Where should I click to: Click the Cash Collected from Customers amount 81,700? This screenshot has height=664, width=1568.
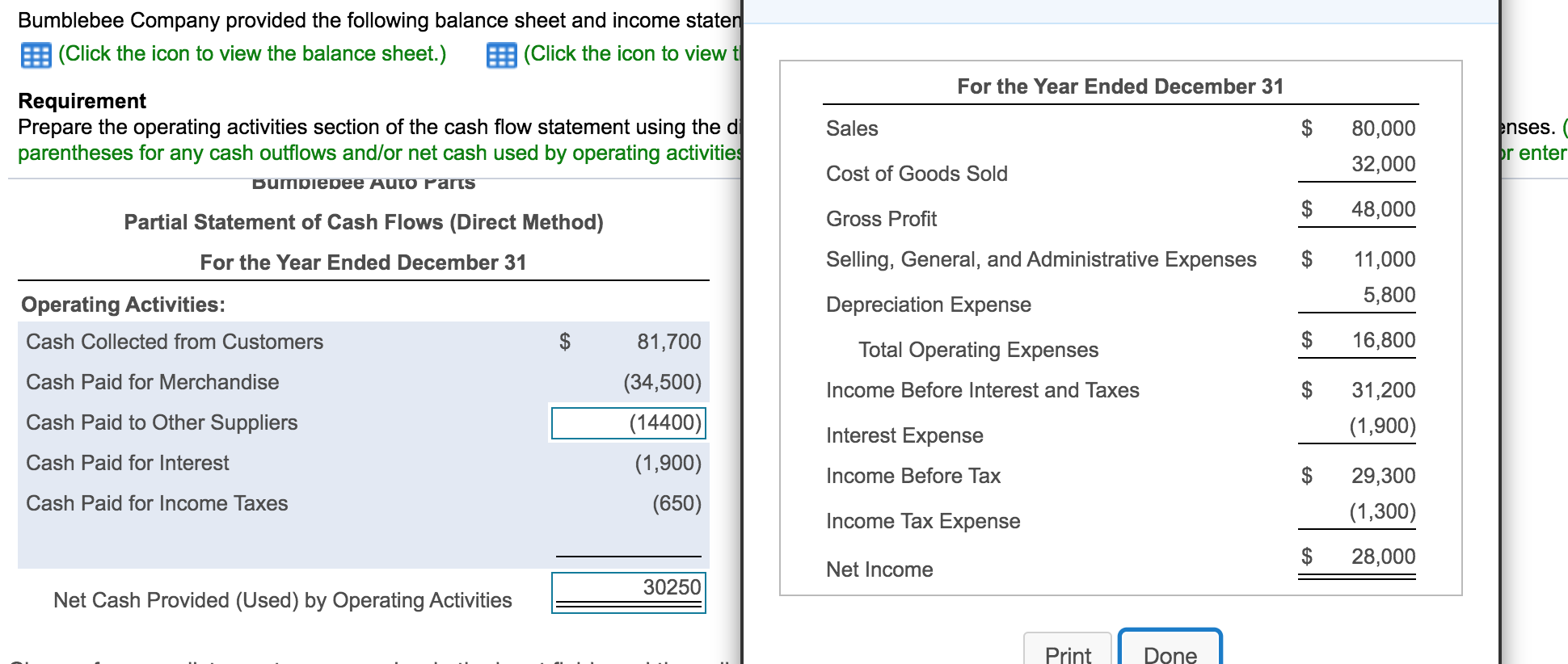(x=668, y=342)
